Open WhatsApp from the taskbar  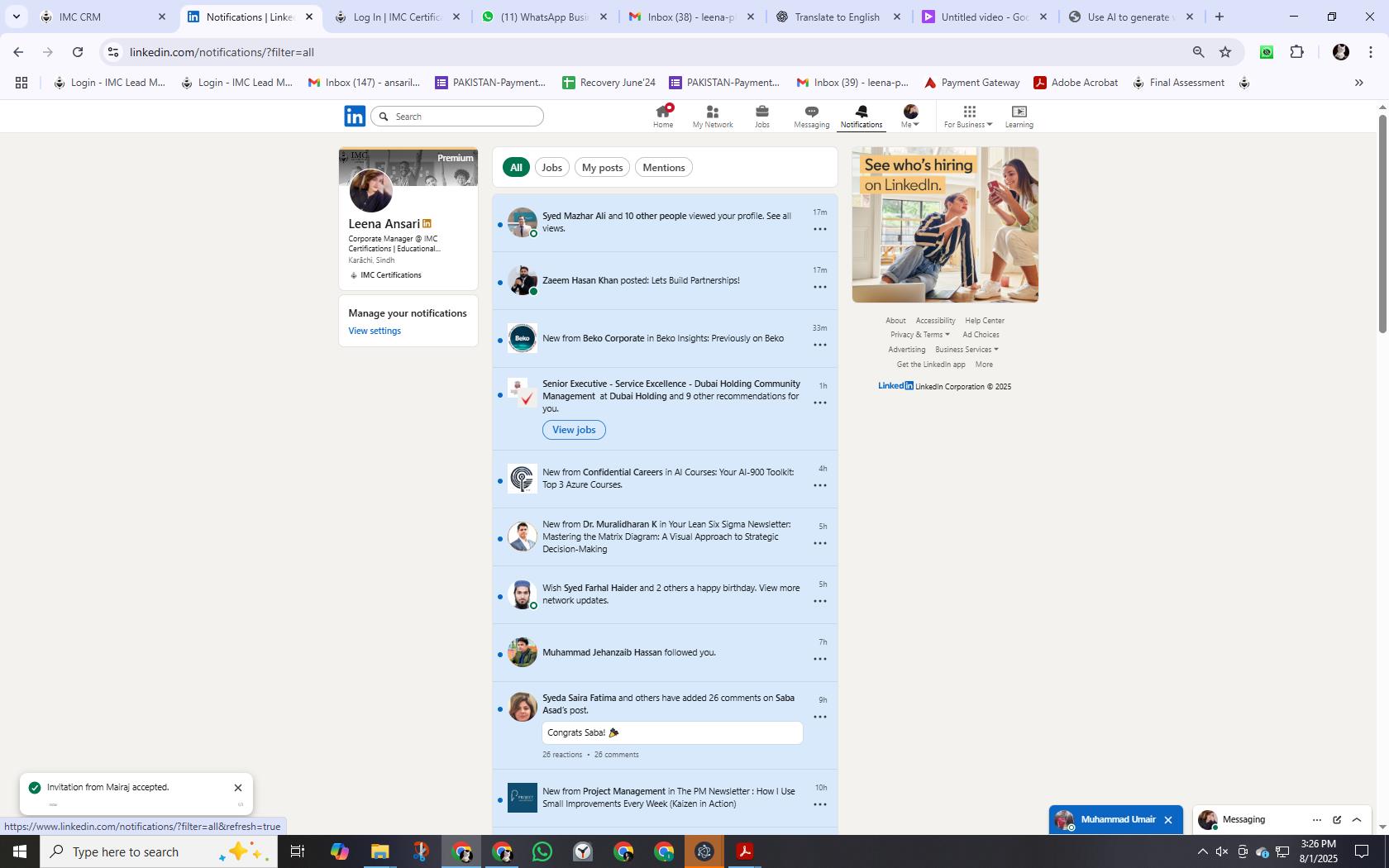coord(542,851)
